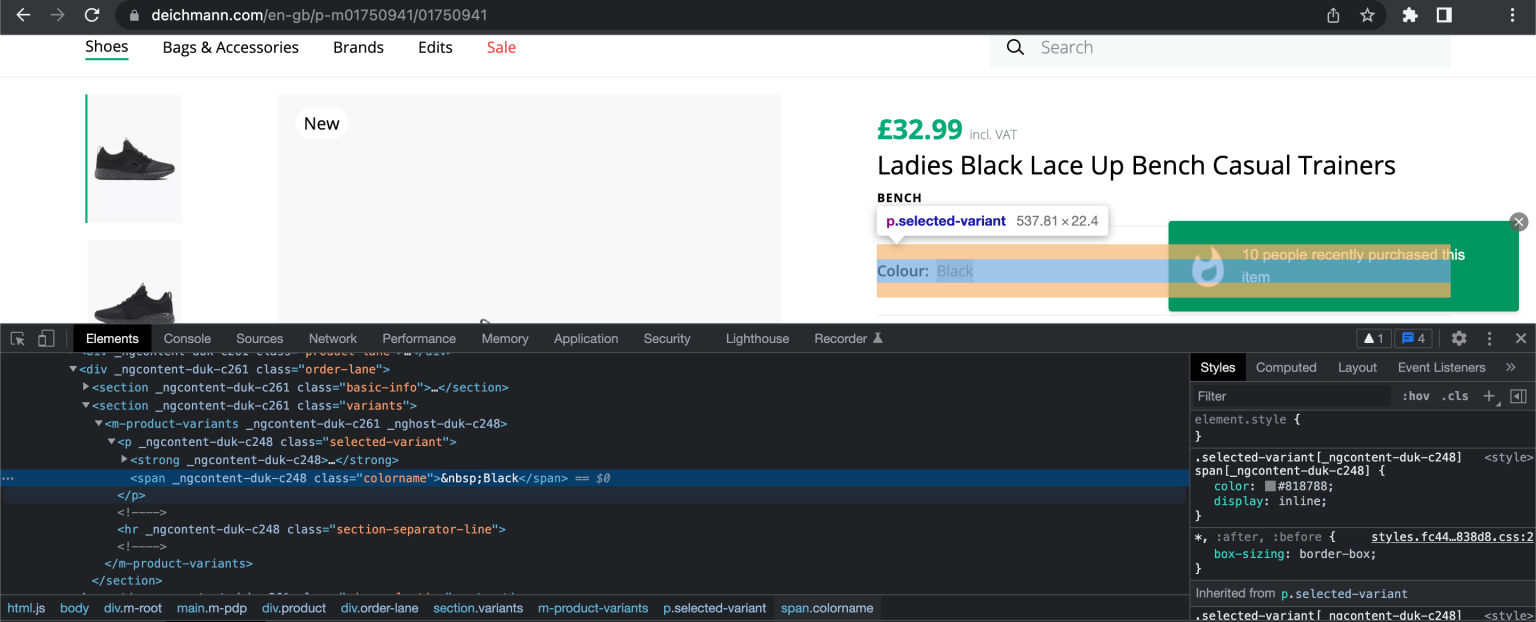
Task: Dismiss the recently purchased notification popup
Action: [x=1518, y=222]
